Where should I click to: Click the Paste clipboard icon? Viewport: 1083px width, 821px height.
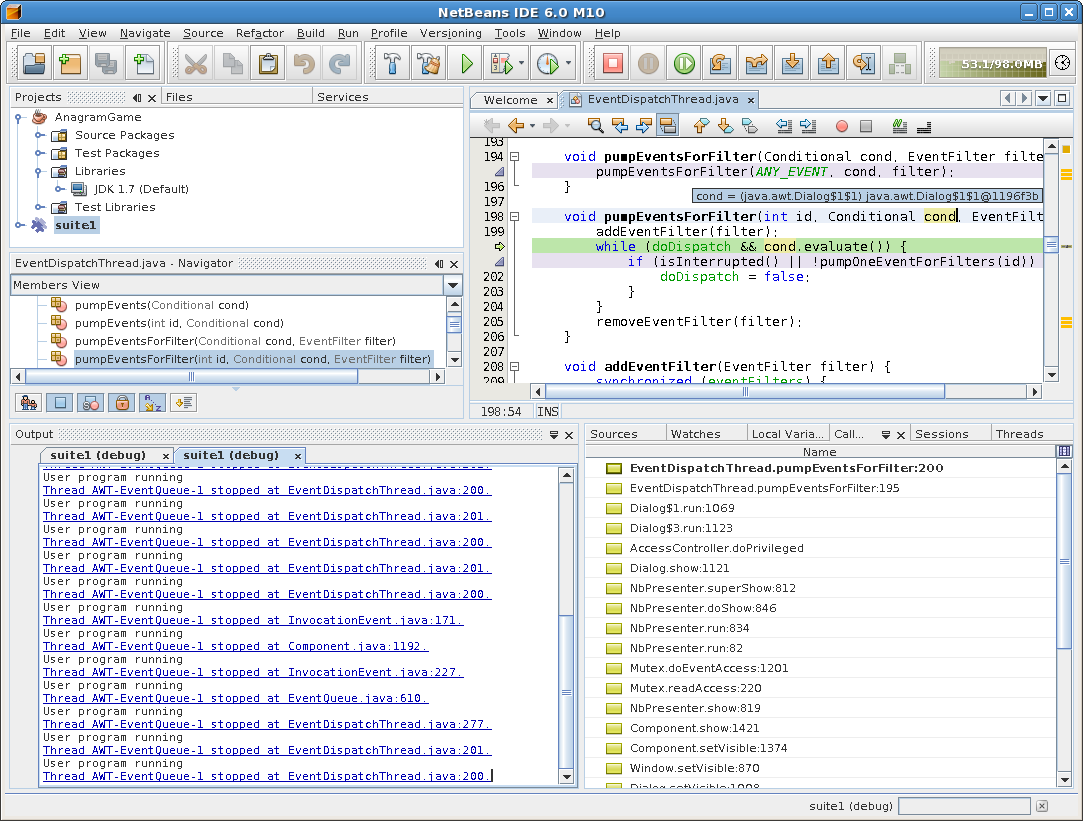[268, 64]
